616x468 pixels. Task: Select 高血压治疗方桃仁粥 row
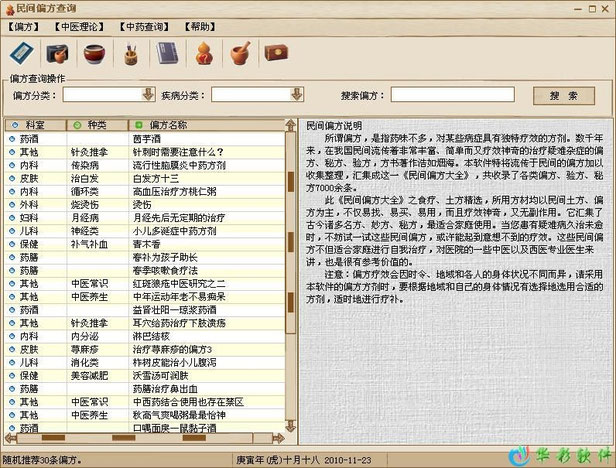145,191
